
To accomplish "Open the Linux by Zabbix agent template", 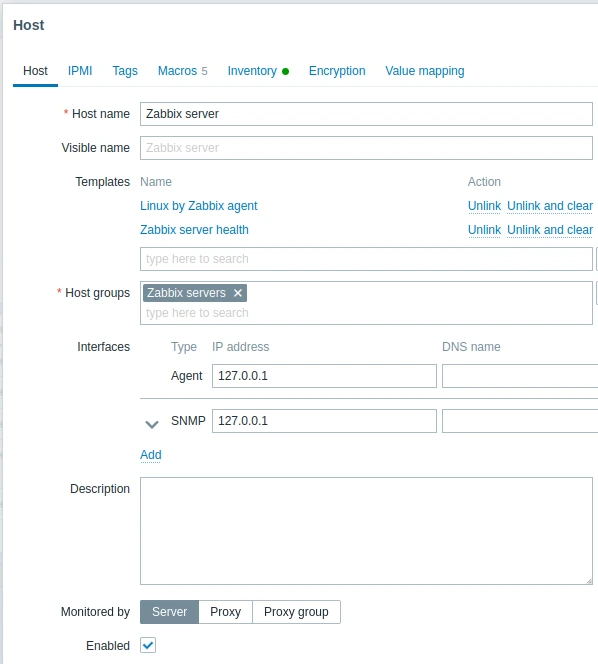I will [199, 206].
